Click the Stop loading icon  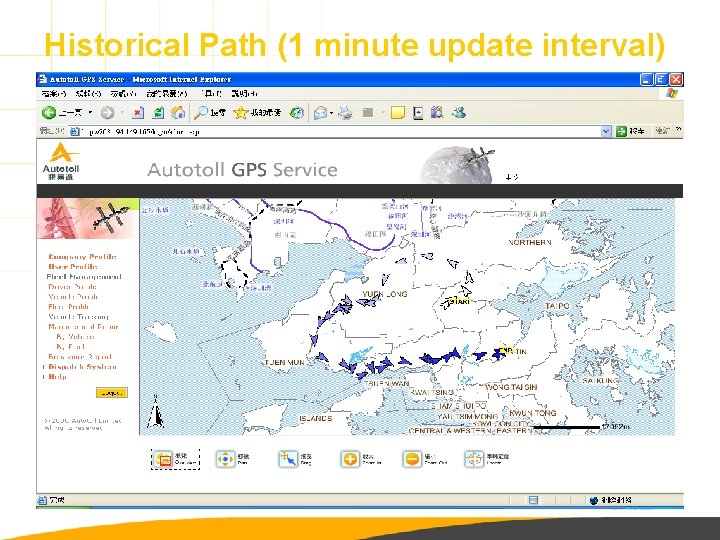coord(138,112)
